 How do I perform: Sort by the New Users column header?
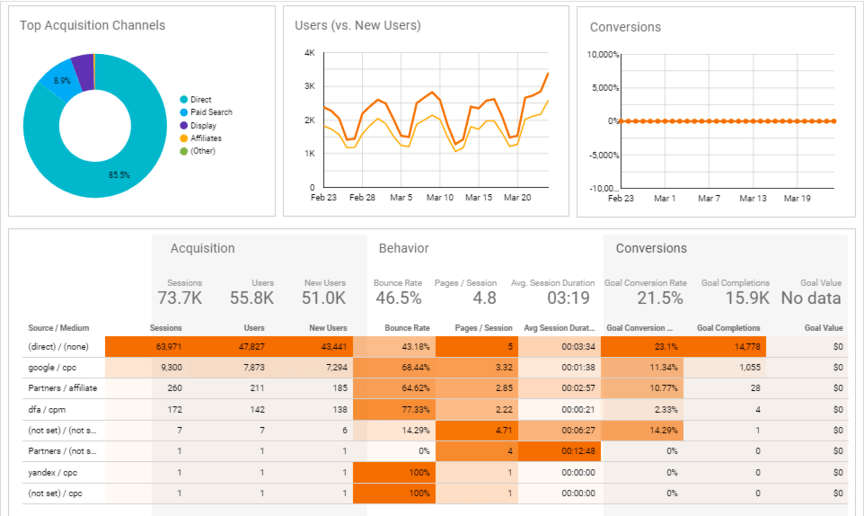pos(327,327)
